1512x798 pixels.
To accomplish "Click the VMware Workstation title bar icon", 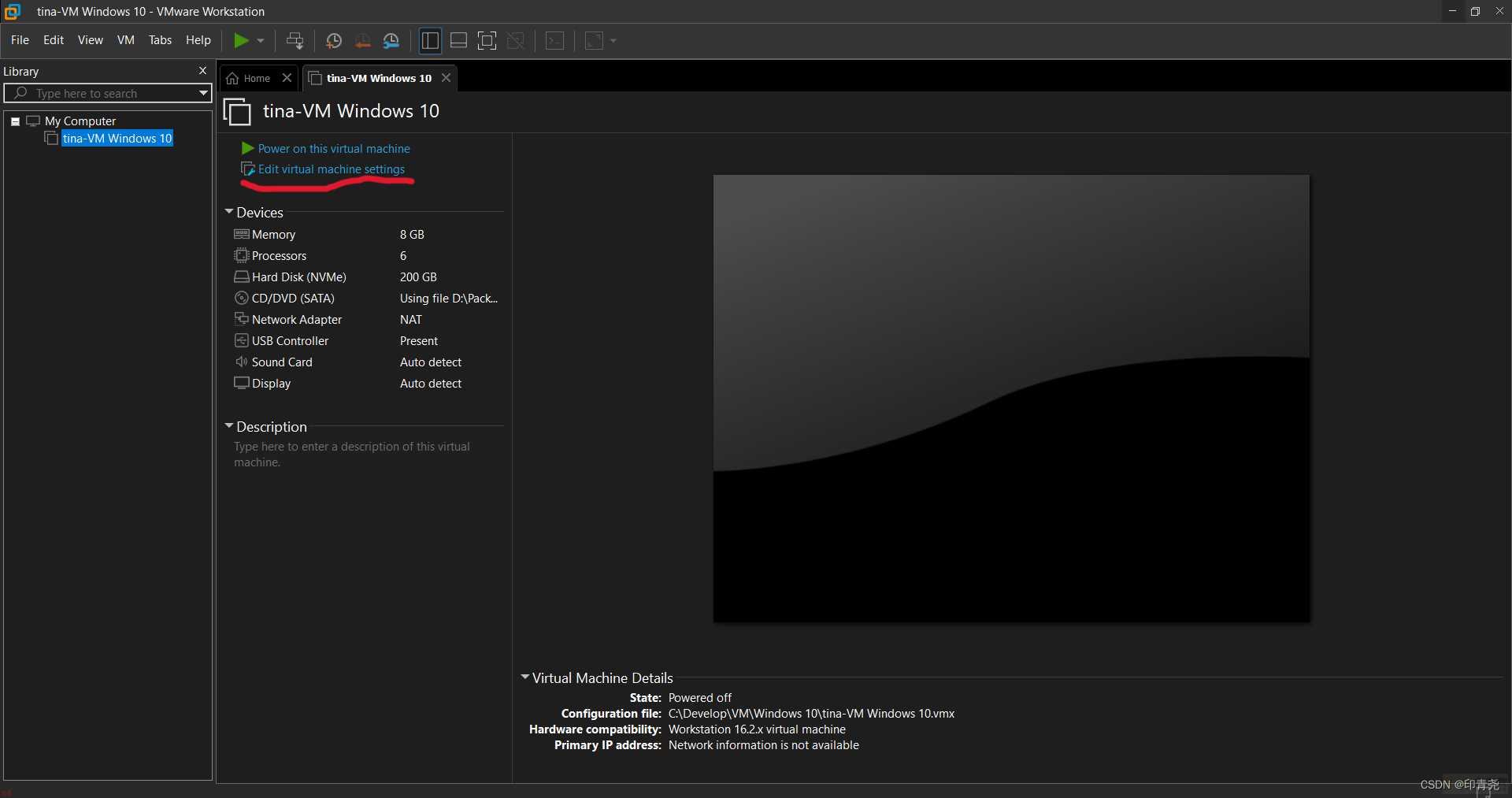I will [x=13, y=11].
